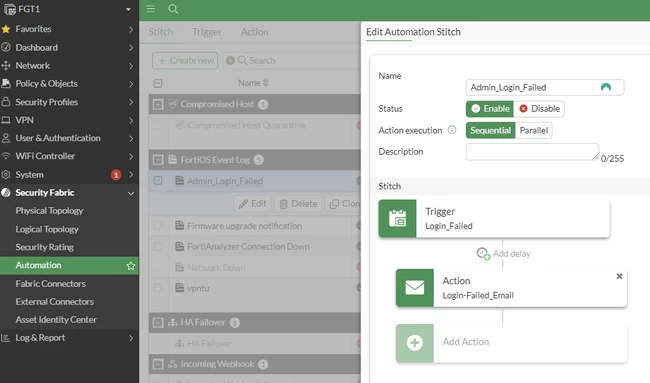Click the User & Authentication person icon
The width and height of the screenshot is (650, 383).
coord(6,138)
